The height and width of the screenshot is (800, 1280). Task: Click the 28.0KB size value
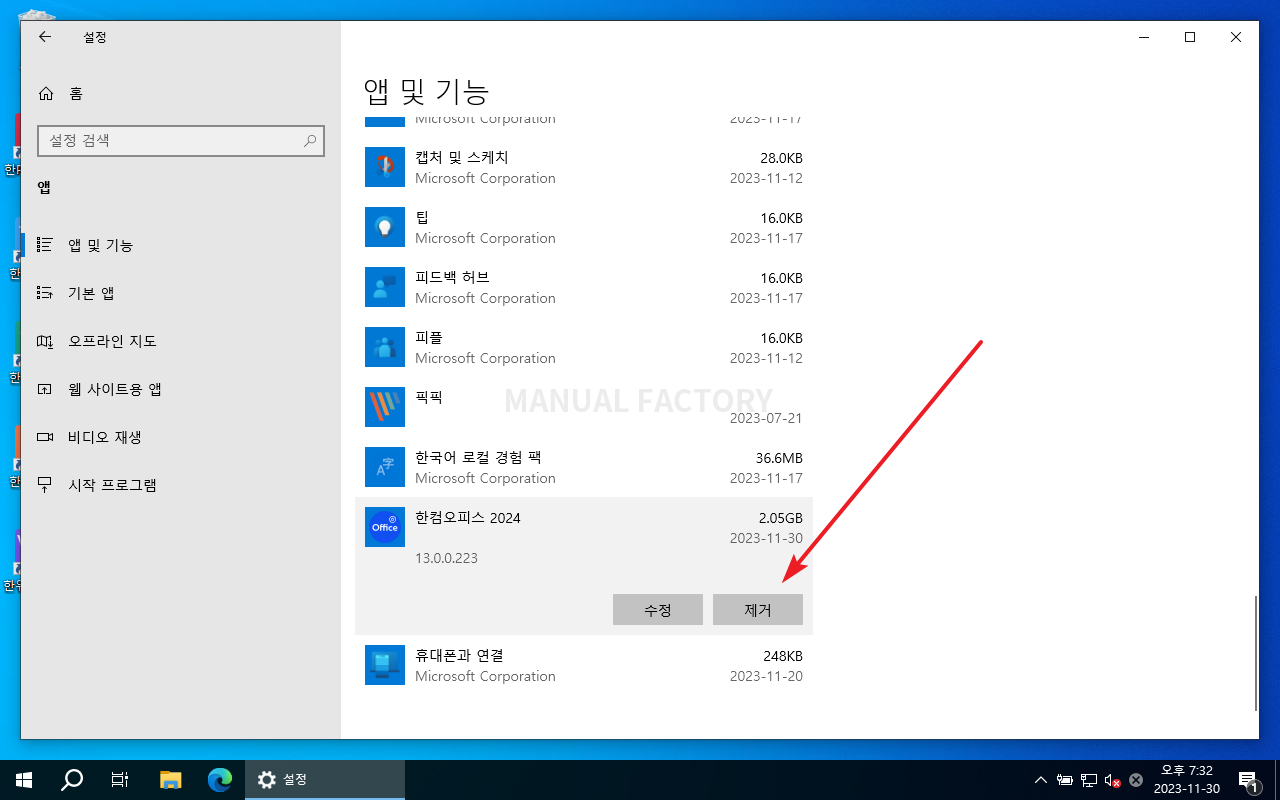click(781, 158)
